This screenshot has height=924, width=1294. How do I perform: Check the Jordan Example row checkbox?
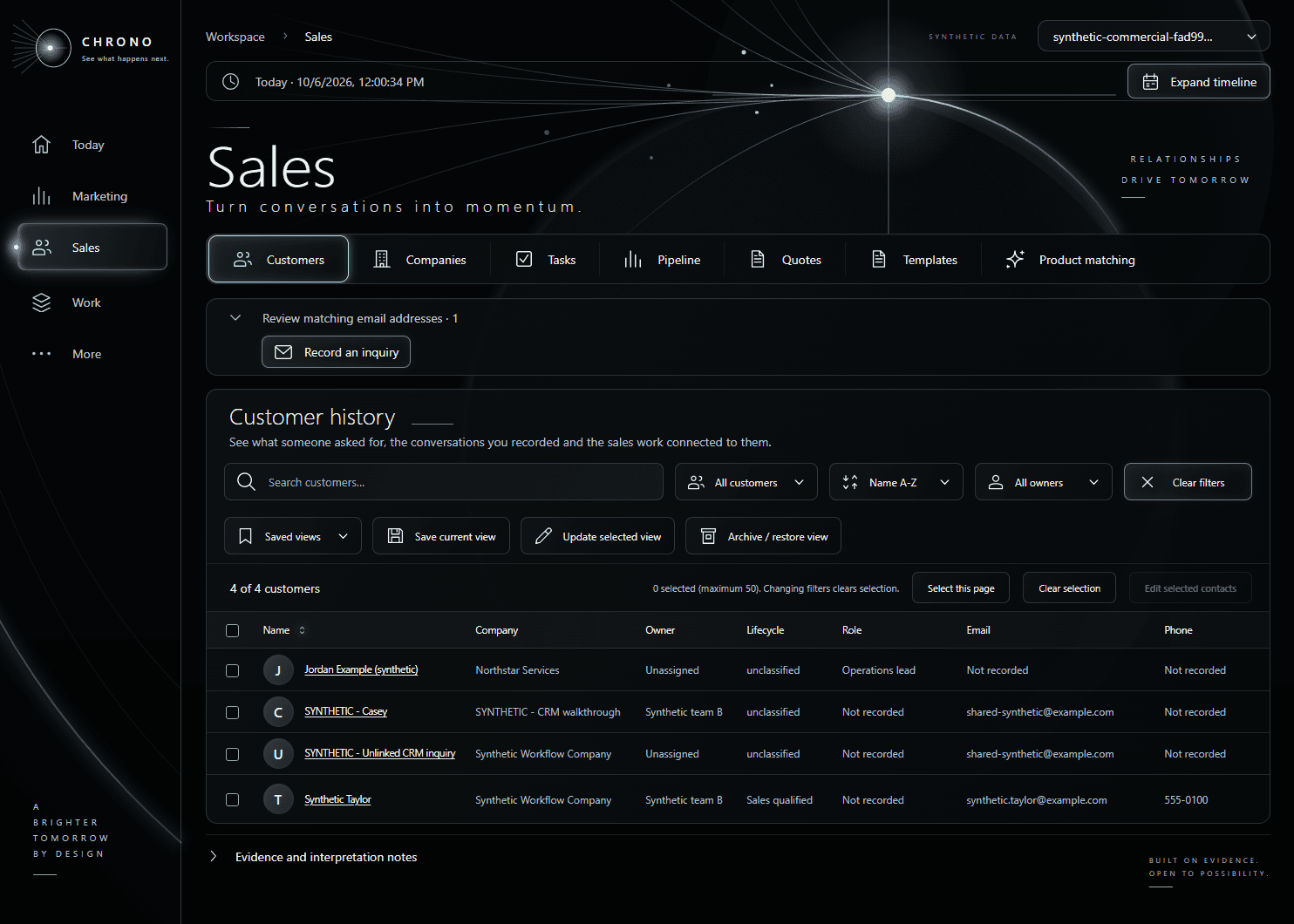(232, 670)
